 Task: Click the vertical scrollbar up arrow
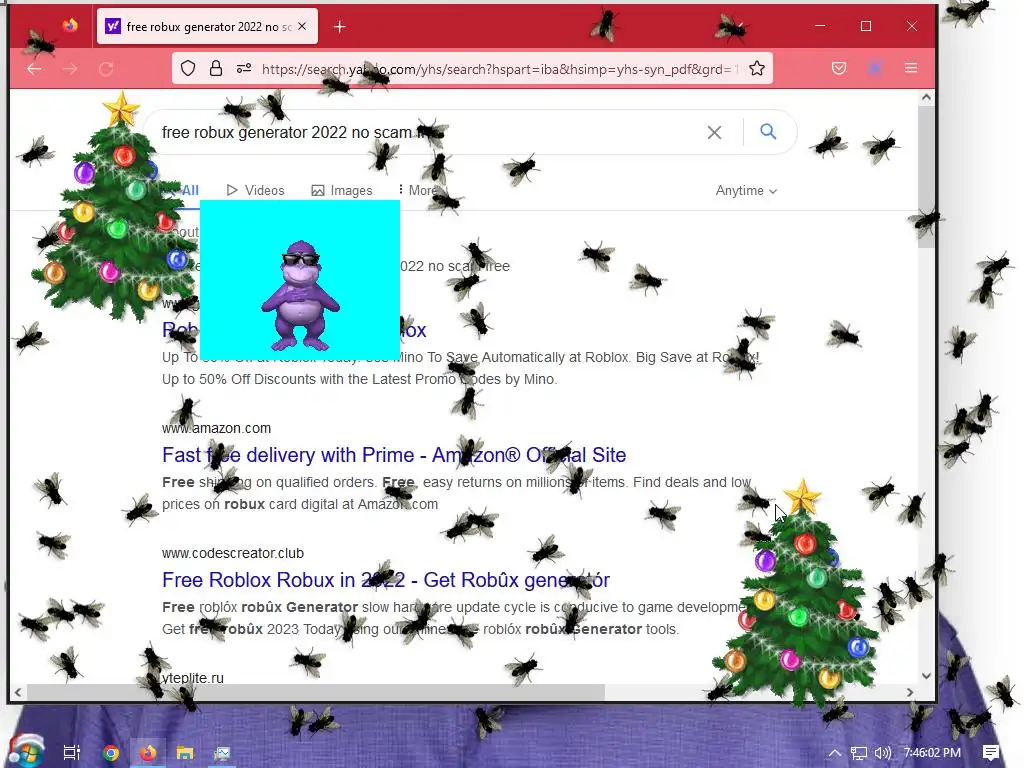point(926,97)
